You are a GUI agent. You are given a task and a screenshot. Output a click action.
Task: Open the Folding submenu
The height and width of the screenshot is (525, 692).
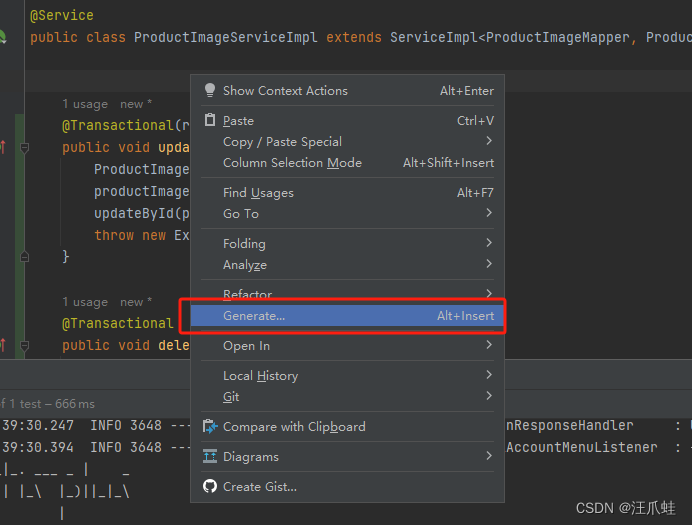point(347,244)
